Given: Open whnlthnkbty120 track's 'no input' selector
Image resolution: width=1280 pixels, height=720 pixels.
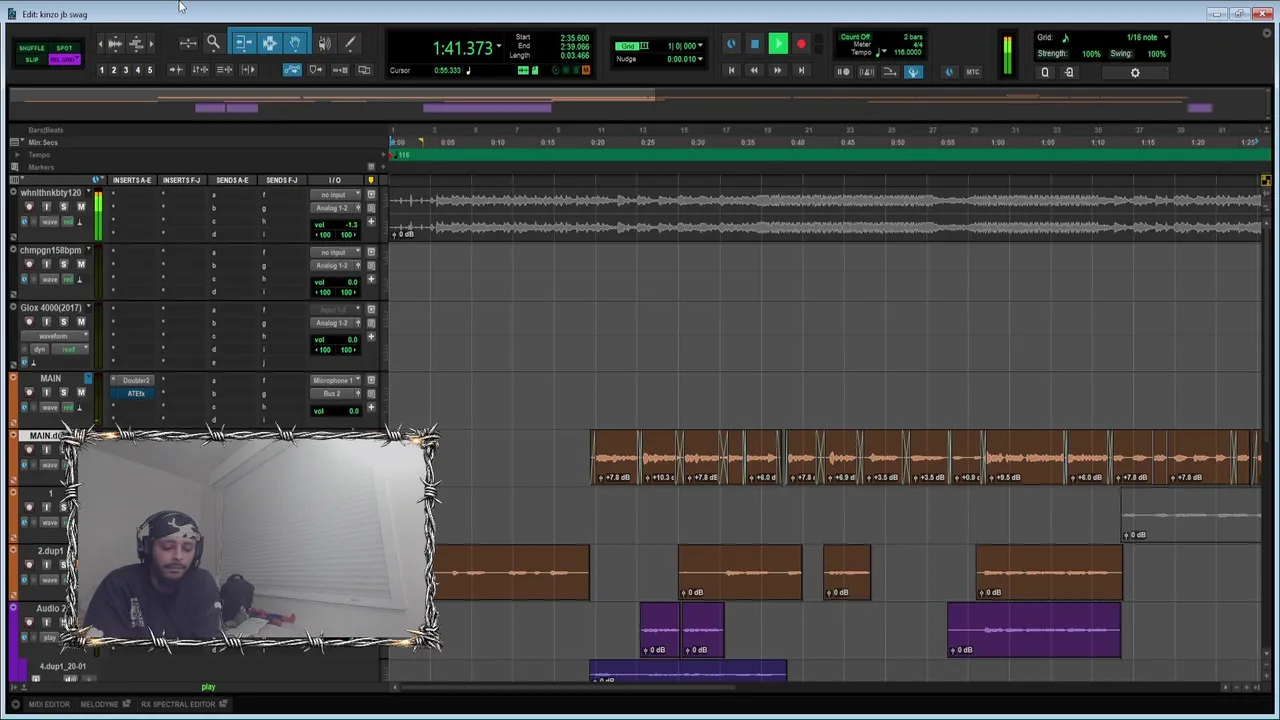Looking at the screenshot, I should [x=334, y=195].
